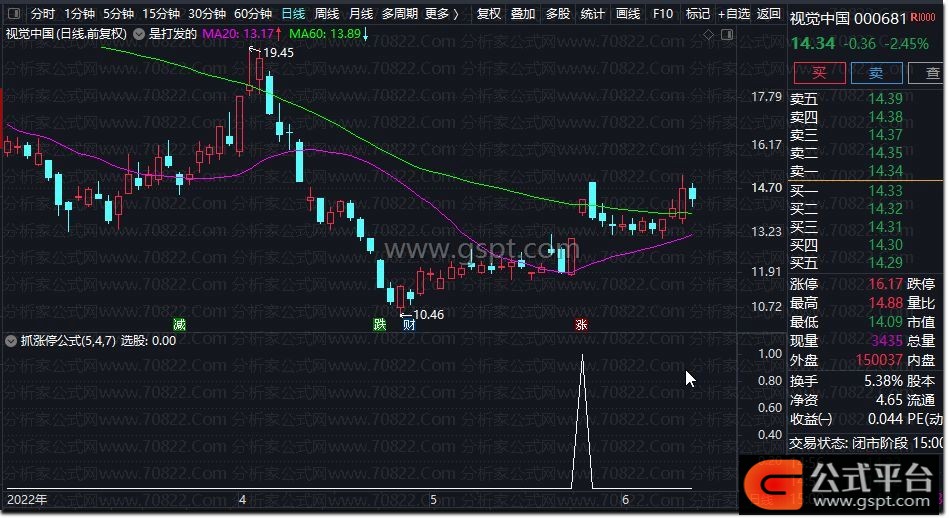The width and height of the screenshot is (949, 518).
Task: Click the green 跌 marker on chart
Action: click(379, 325)
